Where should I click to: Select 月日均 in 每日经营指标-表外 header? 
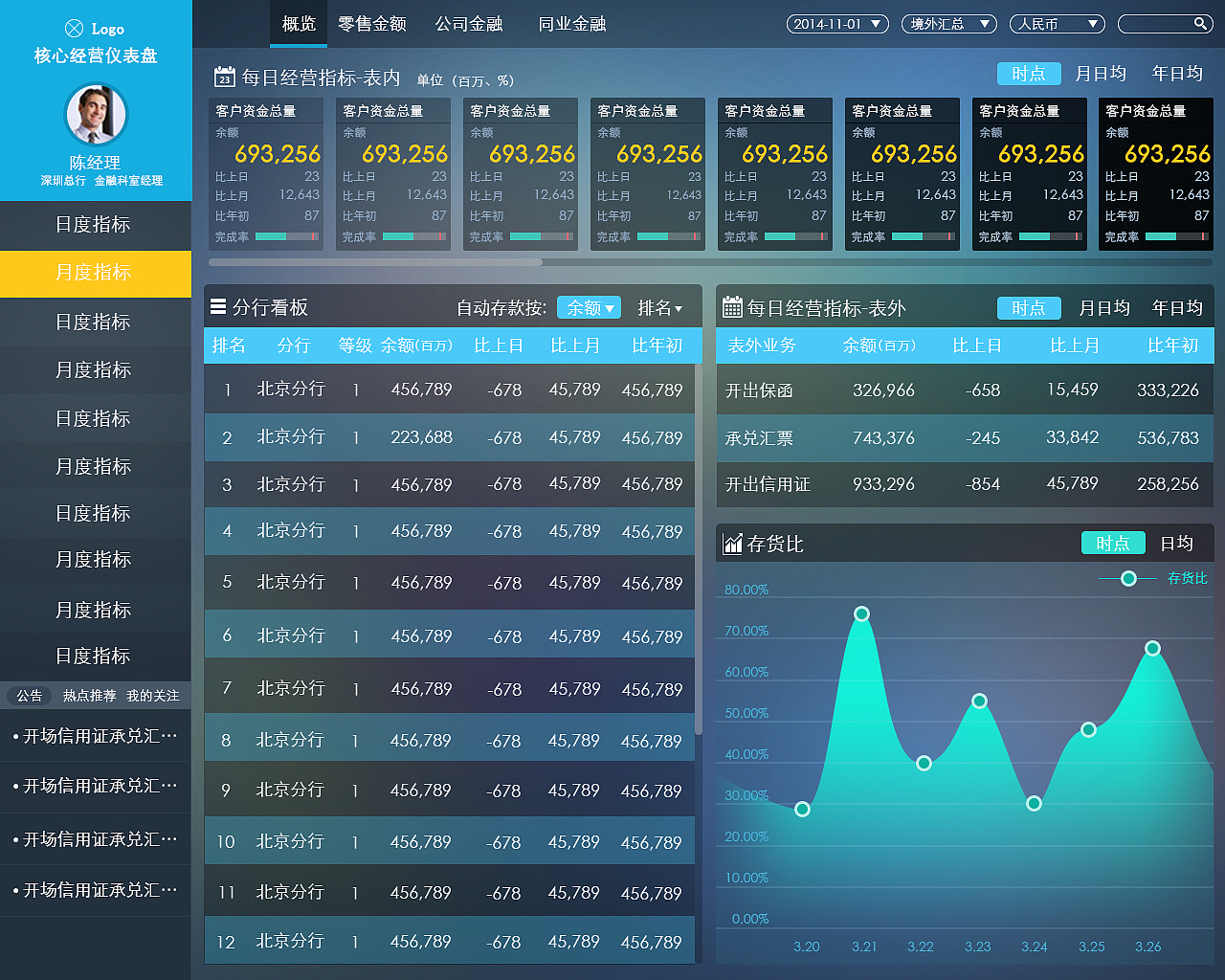tap(1104, 308)
